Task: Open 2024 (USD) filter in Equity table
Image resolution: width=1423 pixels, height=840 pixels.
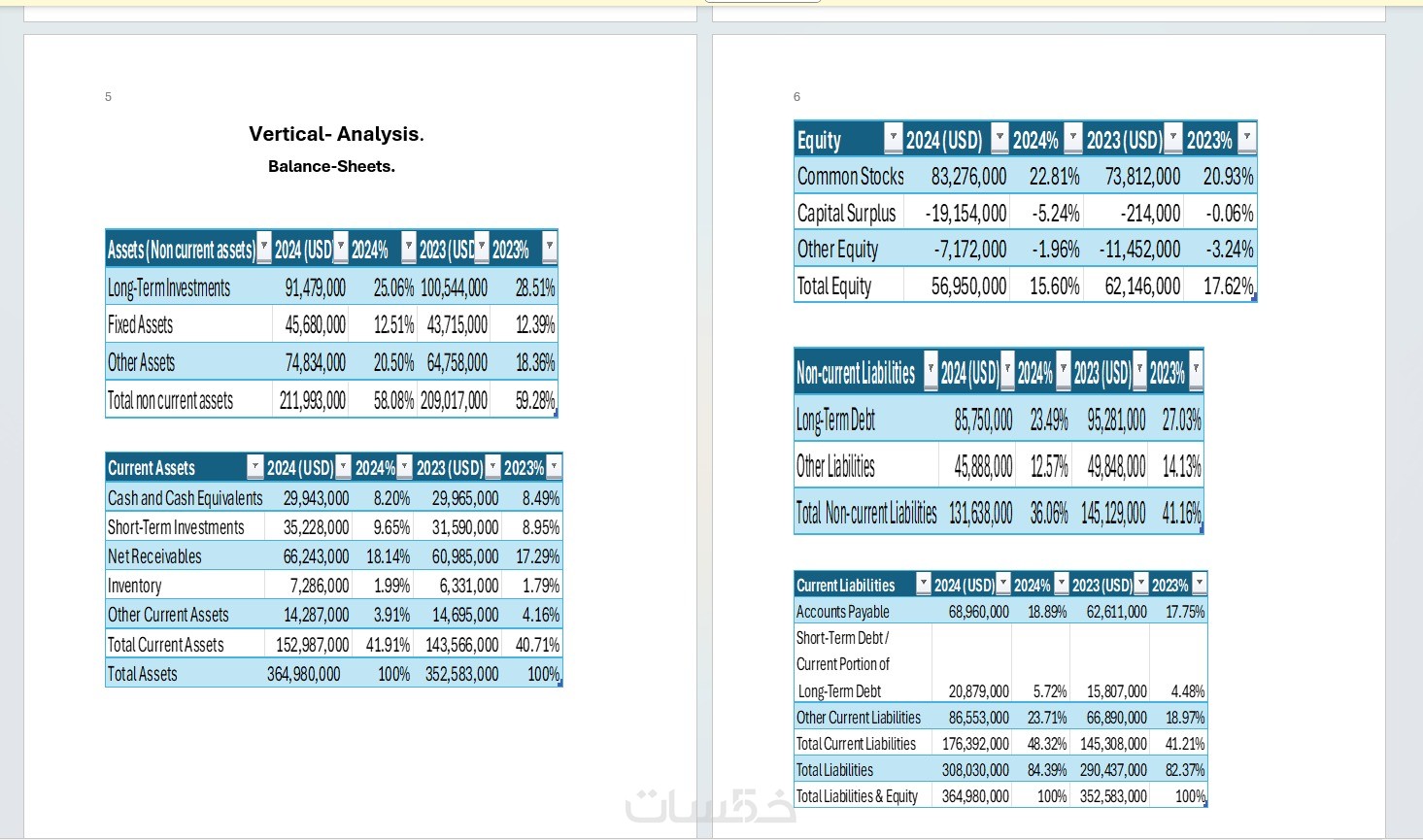Action: (999, 138)
